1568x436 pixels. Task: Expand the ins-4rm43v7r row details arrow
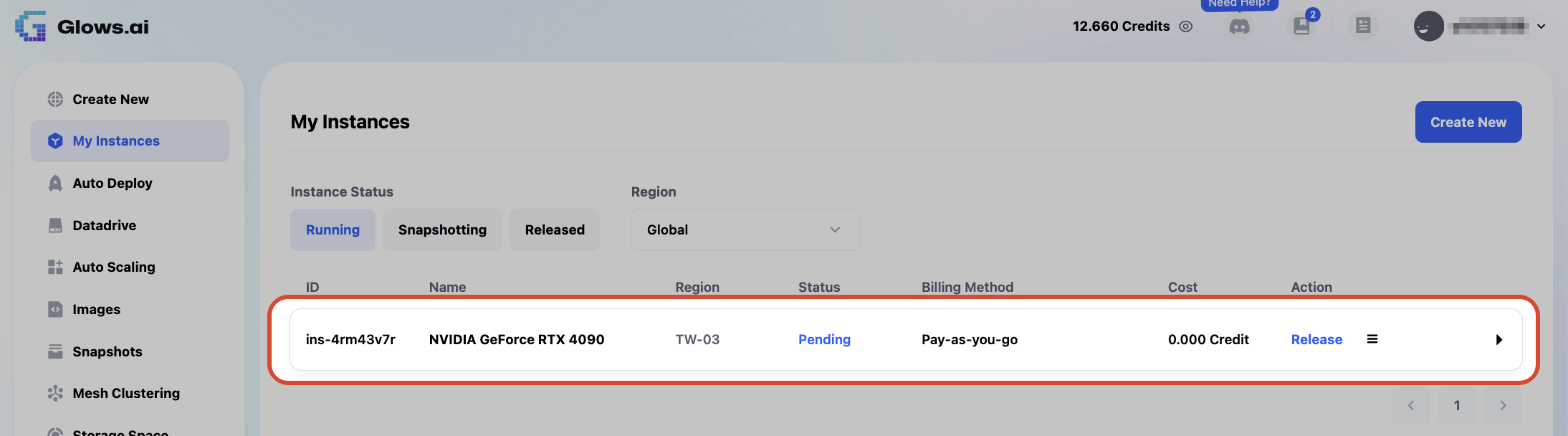coord(1498,340)
